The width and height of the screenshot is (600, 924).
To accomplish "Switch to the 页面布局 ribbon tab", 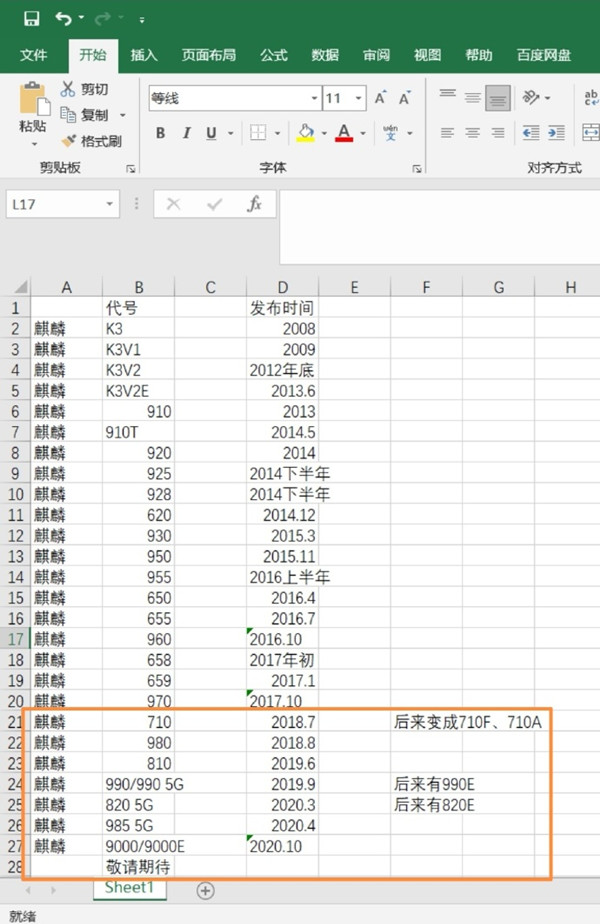I will click(x=209, y=55).
